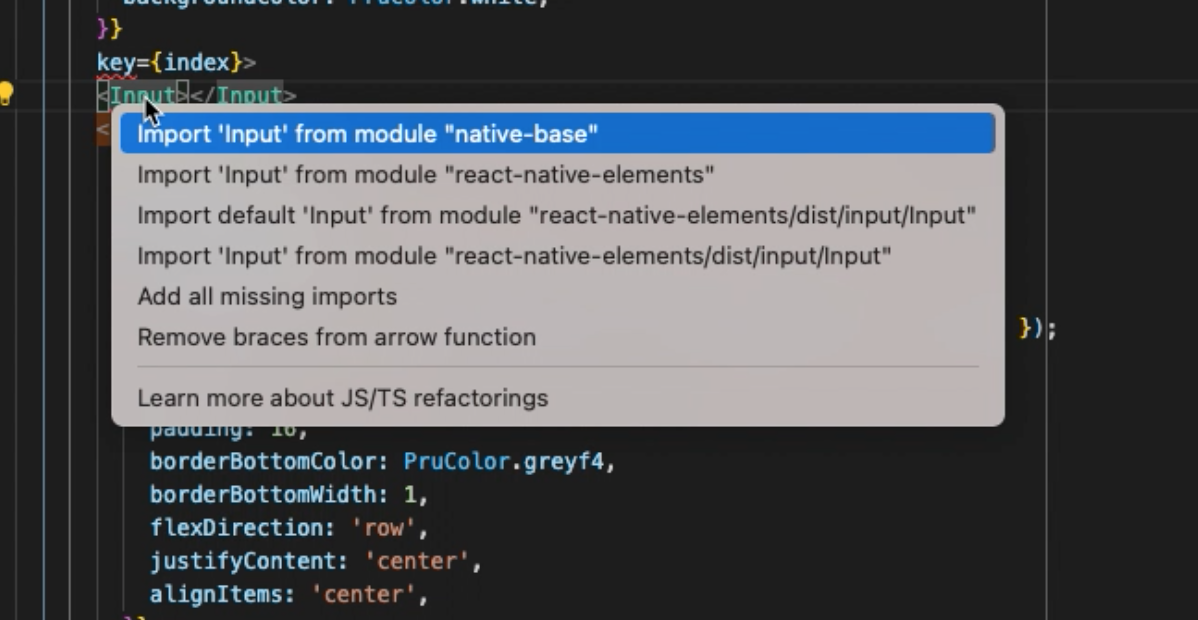
Task: Click the flexDirection: 'row' line
Action: point(289,527)
